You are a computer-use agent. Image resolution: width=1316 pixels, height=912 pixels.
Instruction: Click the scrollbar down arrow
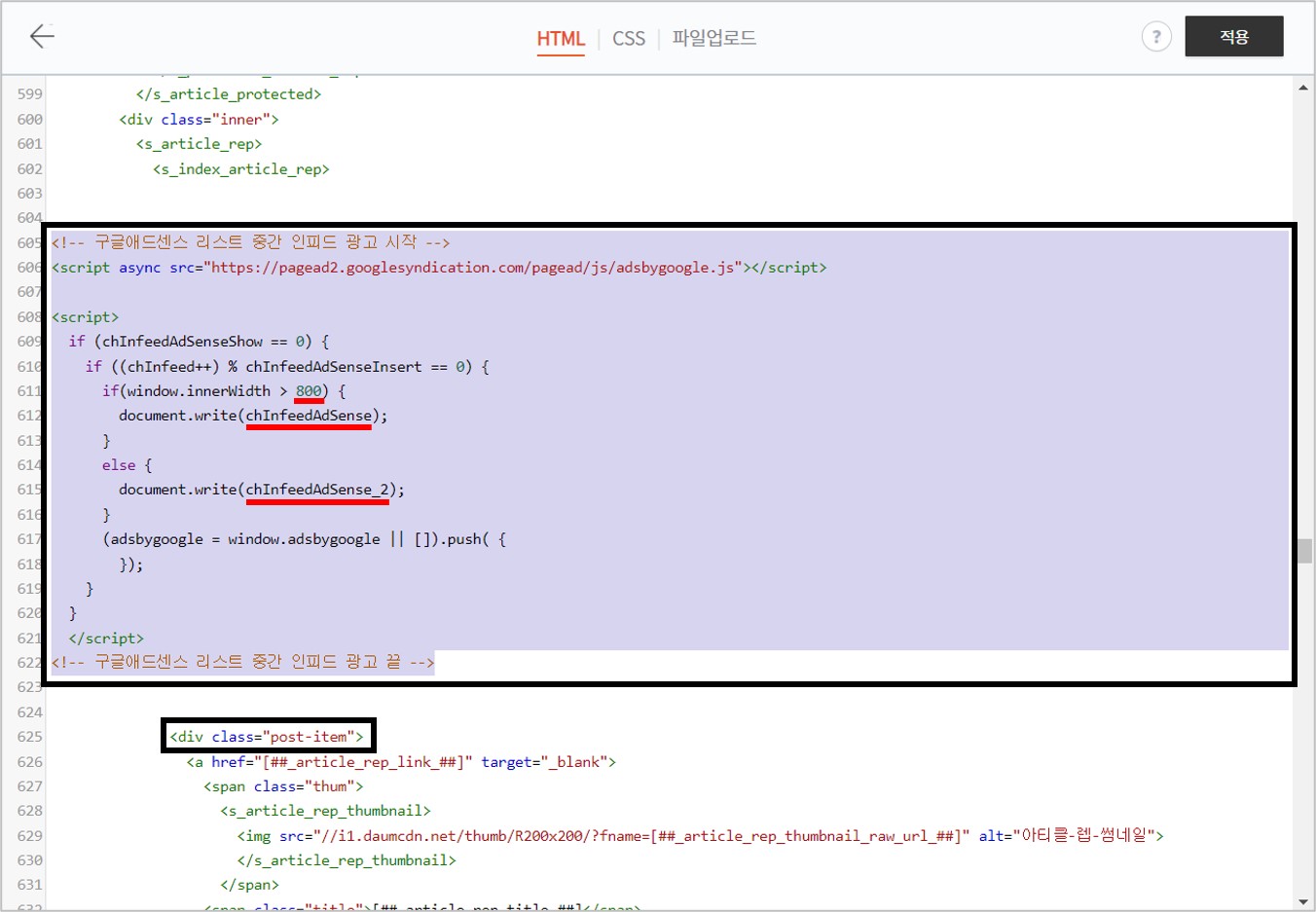pyautogui.click(x=1303, y=902)
